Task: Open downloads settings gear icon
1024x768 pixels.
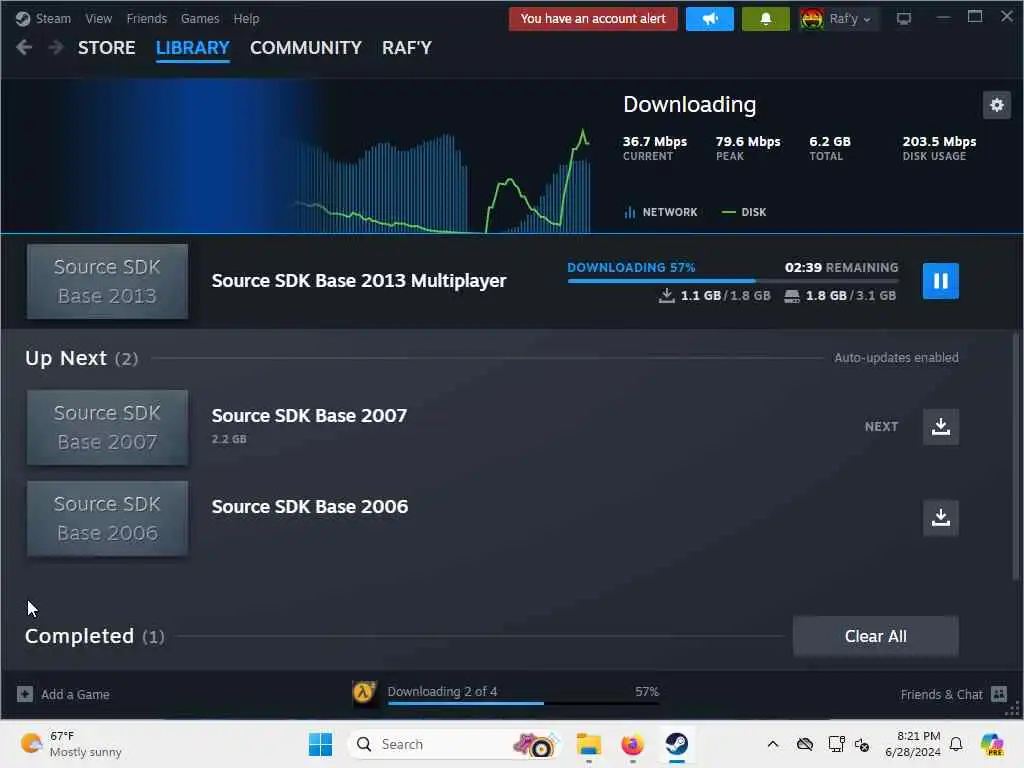Action: pos(997,104)
